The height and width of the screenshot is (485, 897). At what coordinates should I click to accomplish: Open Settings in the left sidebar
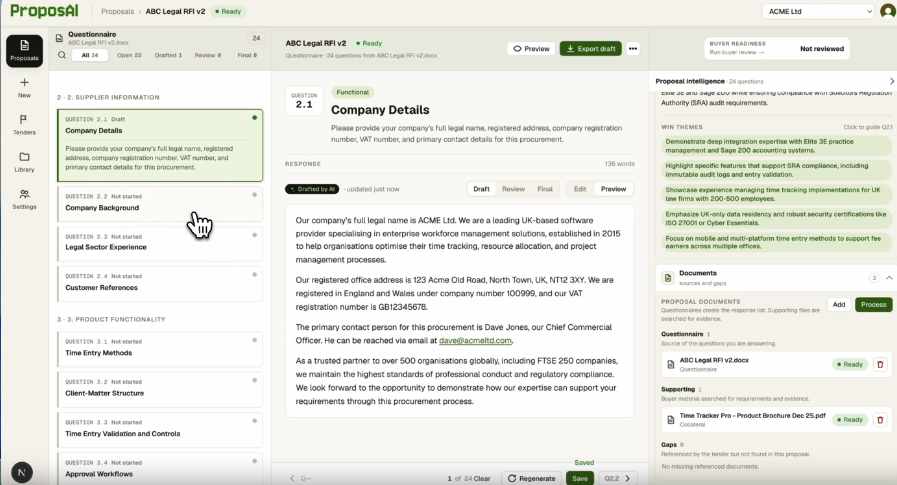24,198
